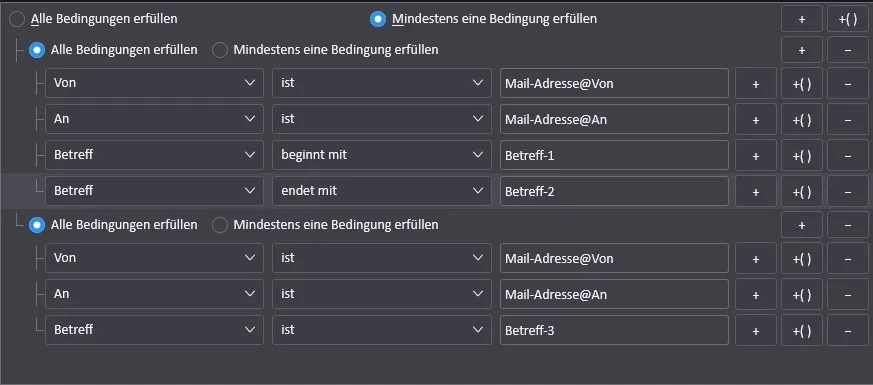The width and height of the screenshot is (873, 385).
Task: Click the Betreff-1 text field
Action: [x=614, y=155]
